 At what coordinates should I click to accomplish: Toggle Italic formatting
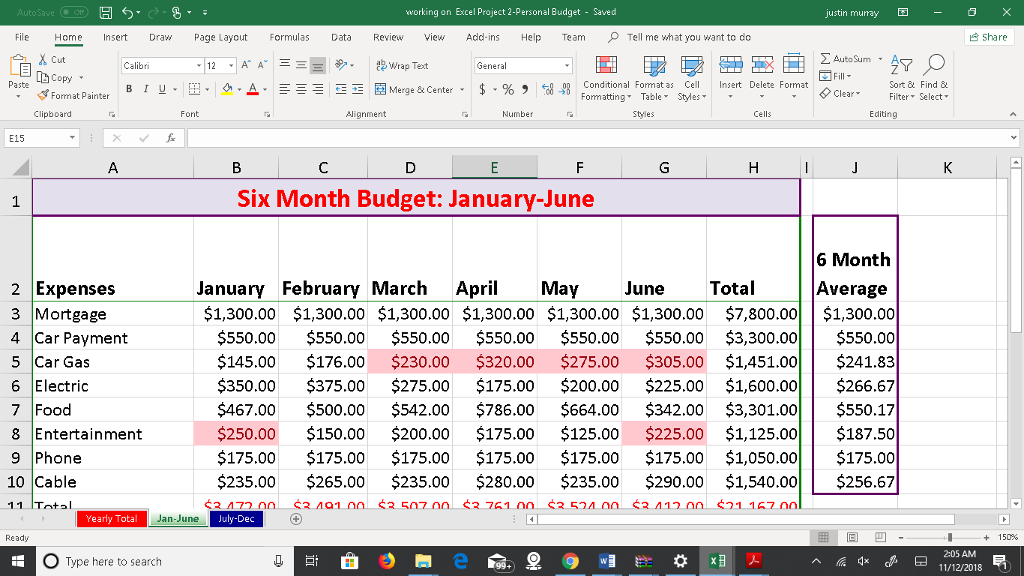tap(145, 89)
